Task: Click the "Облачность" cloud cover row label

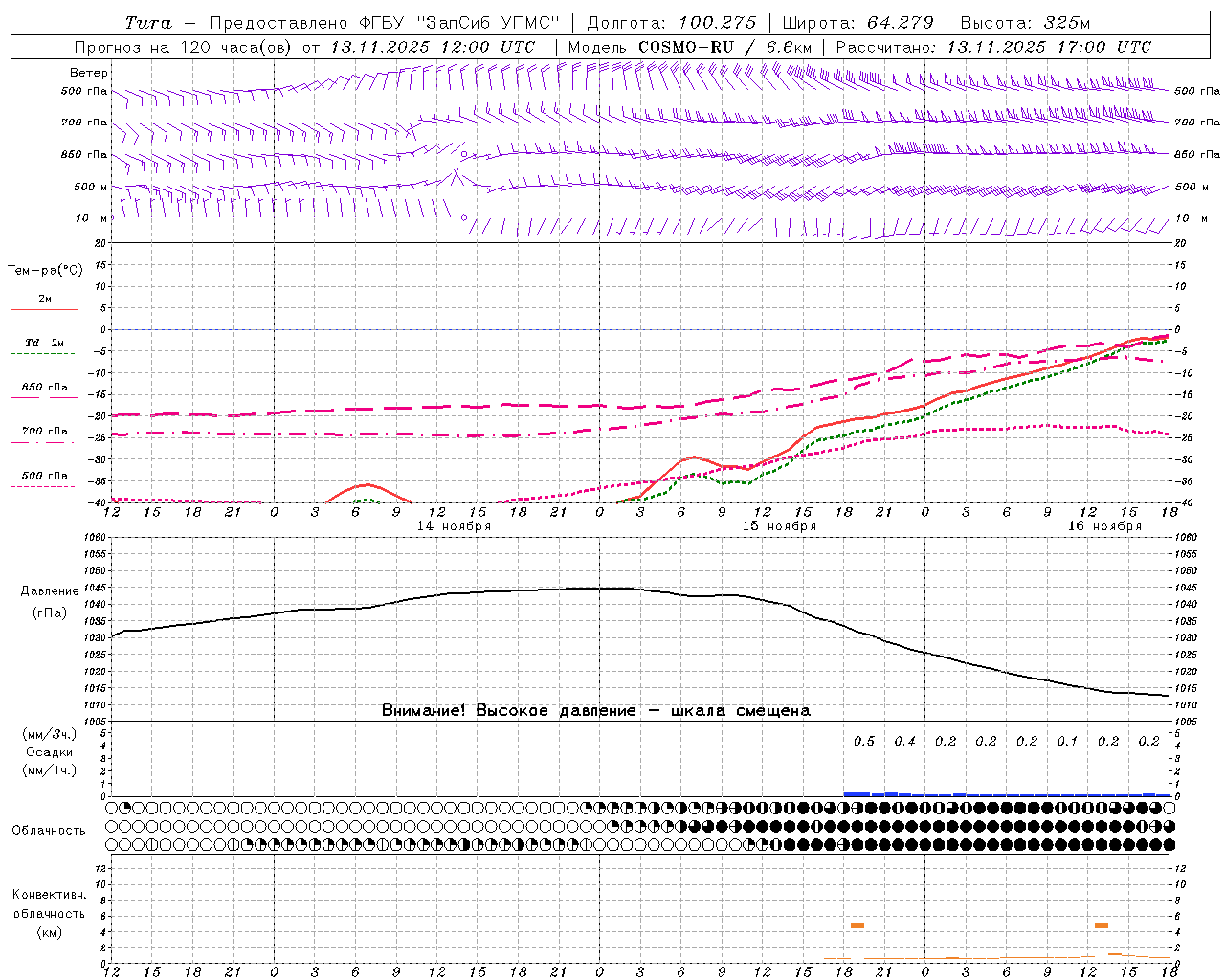Action: (x=49, y=830)
